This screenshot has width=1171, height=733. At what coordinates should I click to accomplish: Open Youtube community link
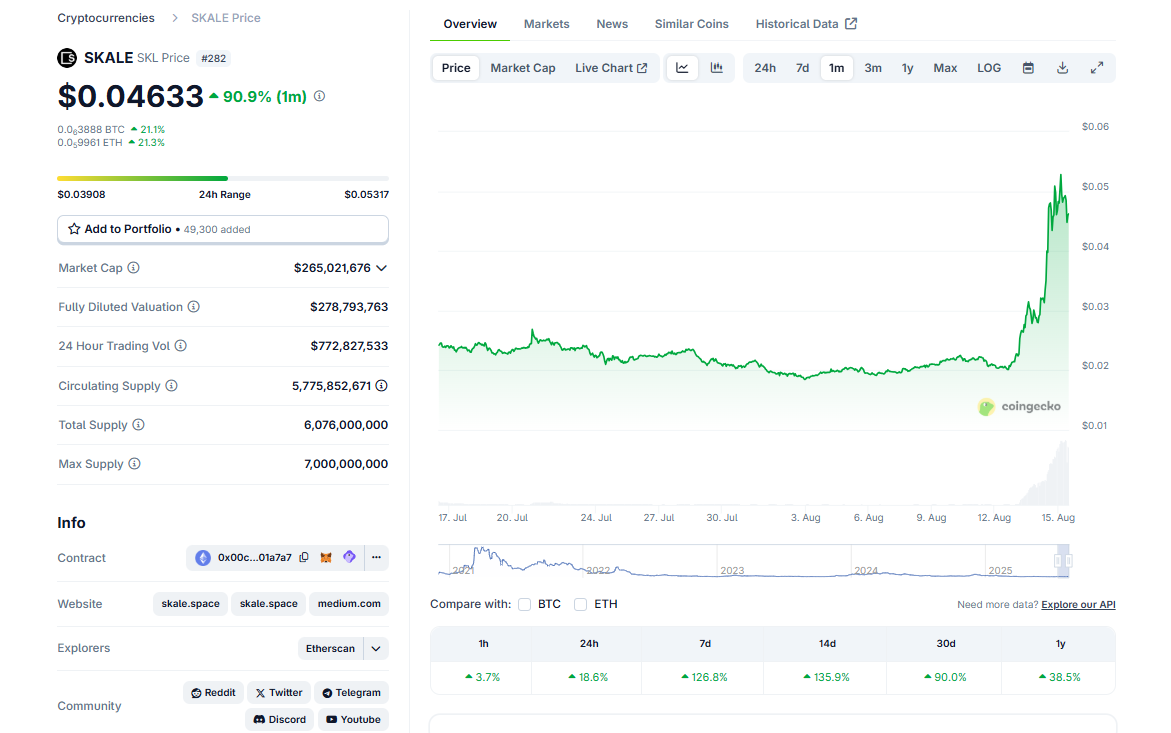pyautogui.click(x=353, y=720)
